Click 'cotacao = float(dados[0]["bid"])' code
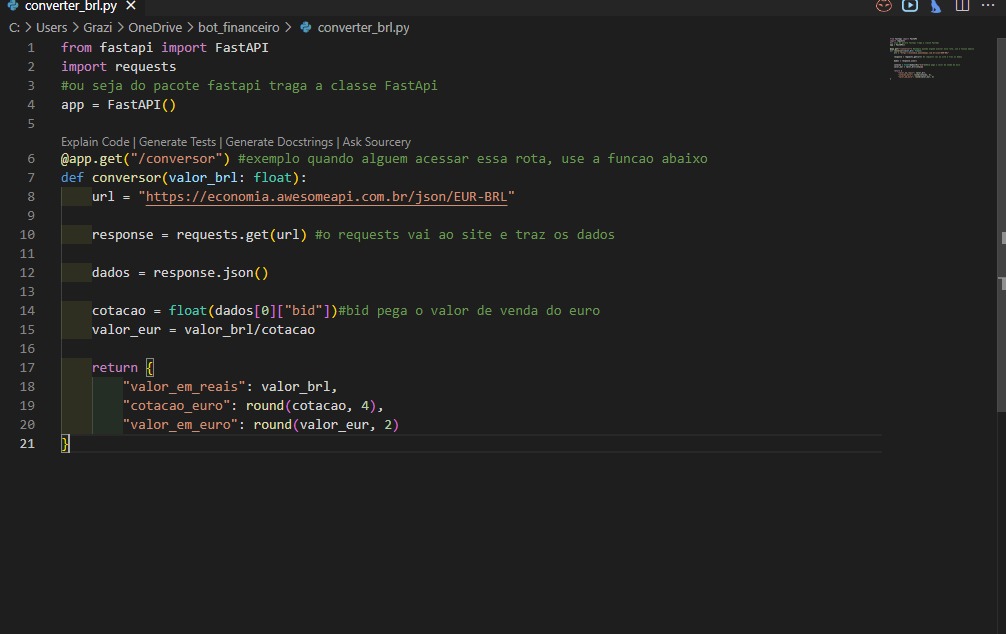Image resolution: width=1006 pixels, height=634 pixels. tap(215, 311)
